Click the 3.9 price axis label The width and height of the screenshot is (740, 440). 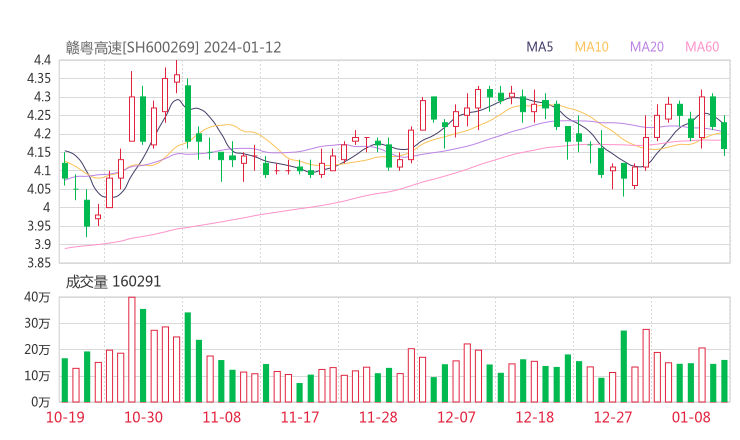(42, 244)
